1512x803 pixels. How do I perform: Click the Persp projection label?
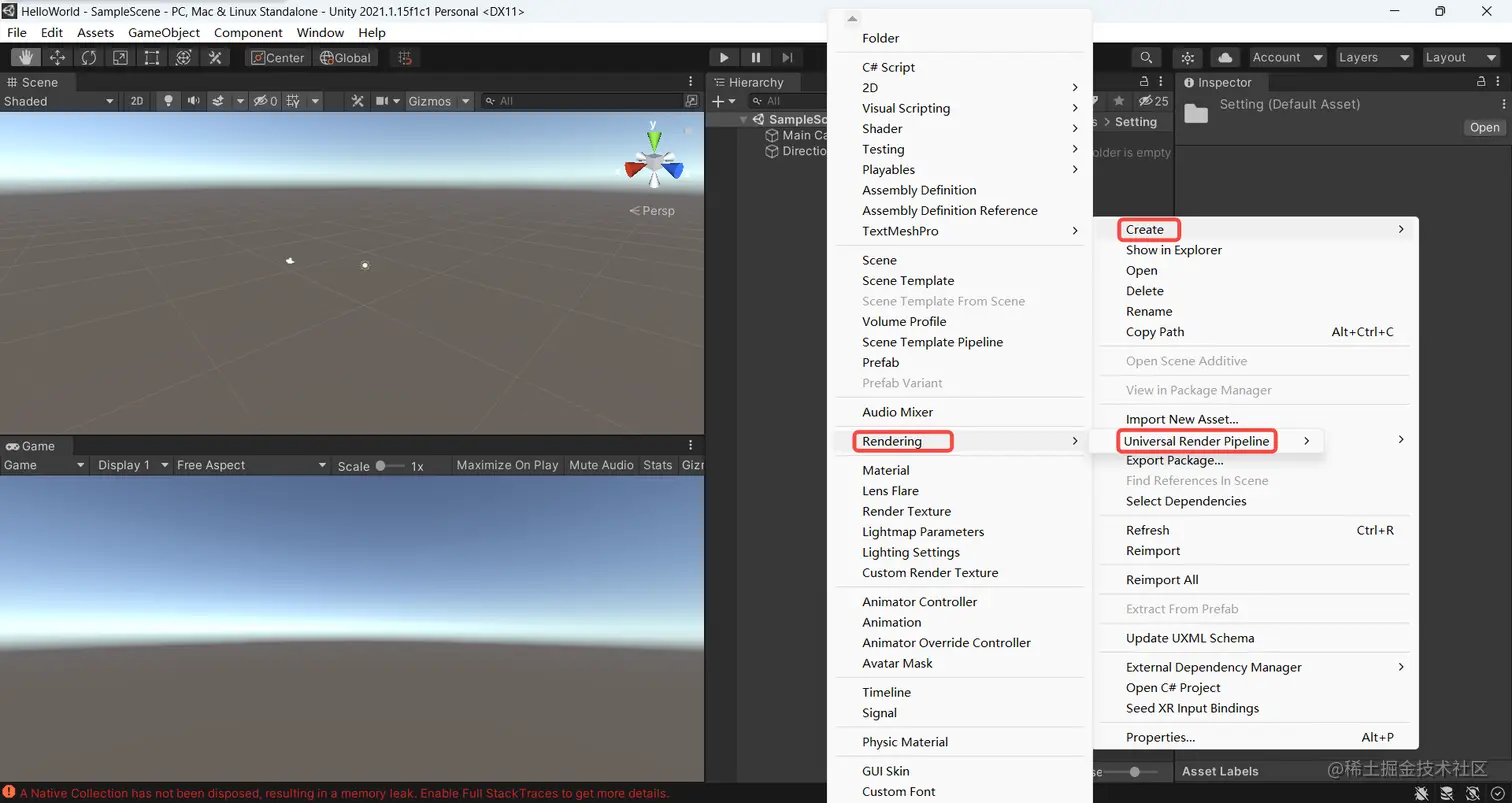coord(652,211)
